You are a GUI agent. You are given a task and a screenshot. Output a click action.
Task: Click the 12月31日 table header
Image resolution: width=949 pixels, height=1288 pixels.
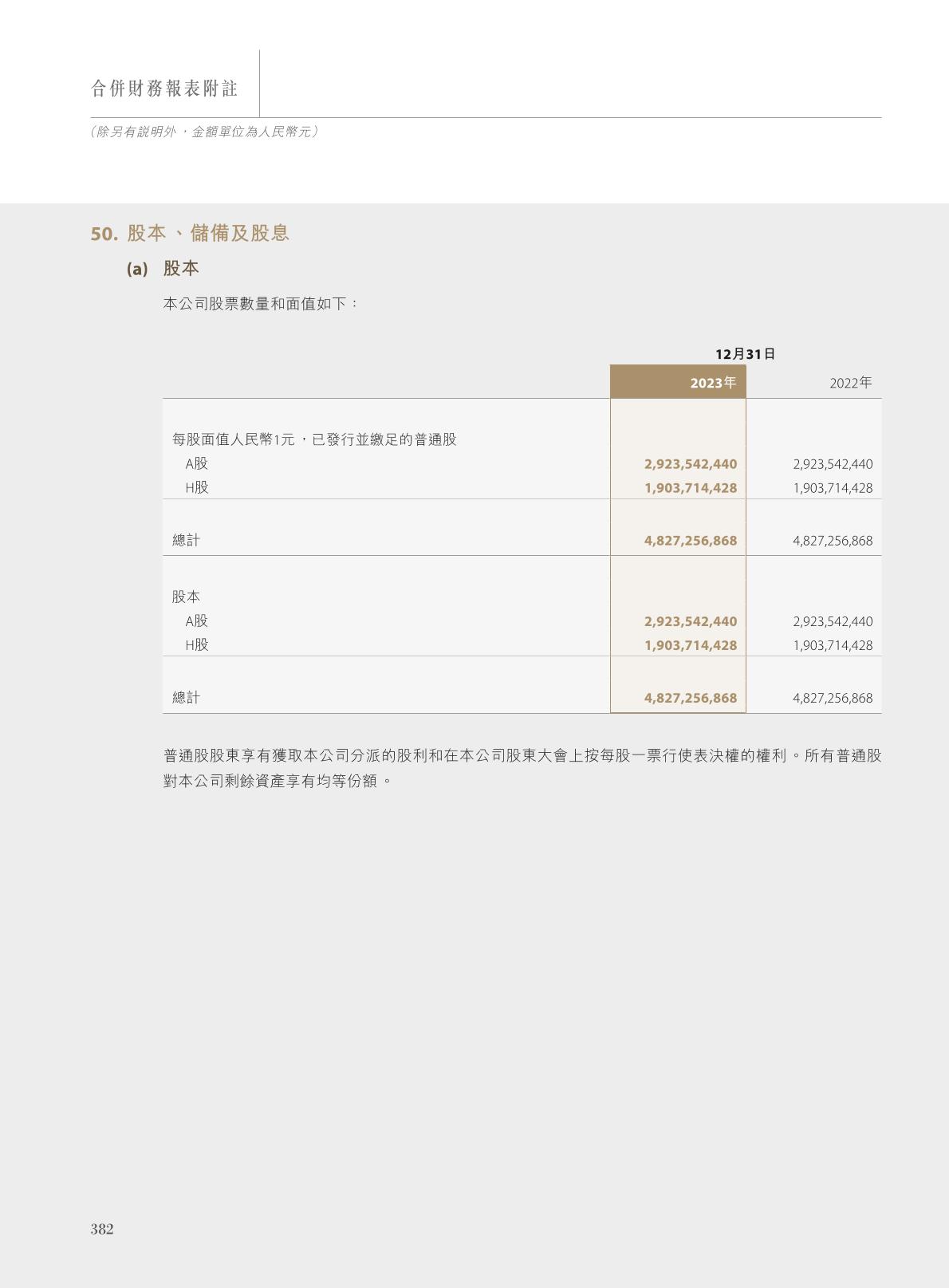pyautogui.click(x=745, y=354)
